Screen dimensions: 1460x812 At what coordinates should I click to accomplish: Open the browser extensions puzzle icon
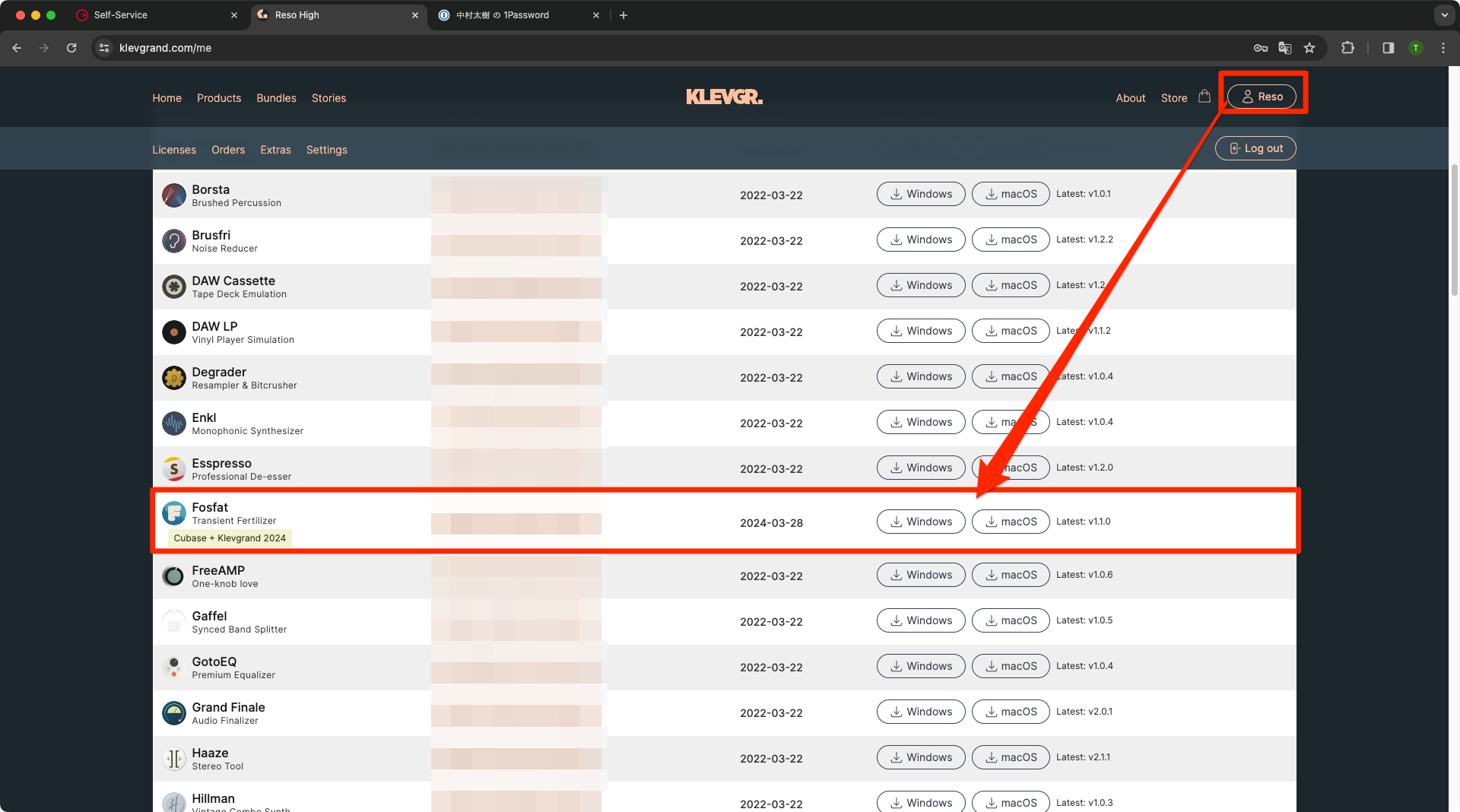[x=1347, y=48]
